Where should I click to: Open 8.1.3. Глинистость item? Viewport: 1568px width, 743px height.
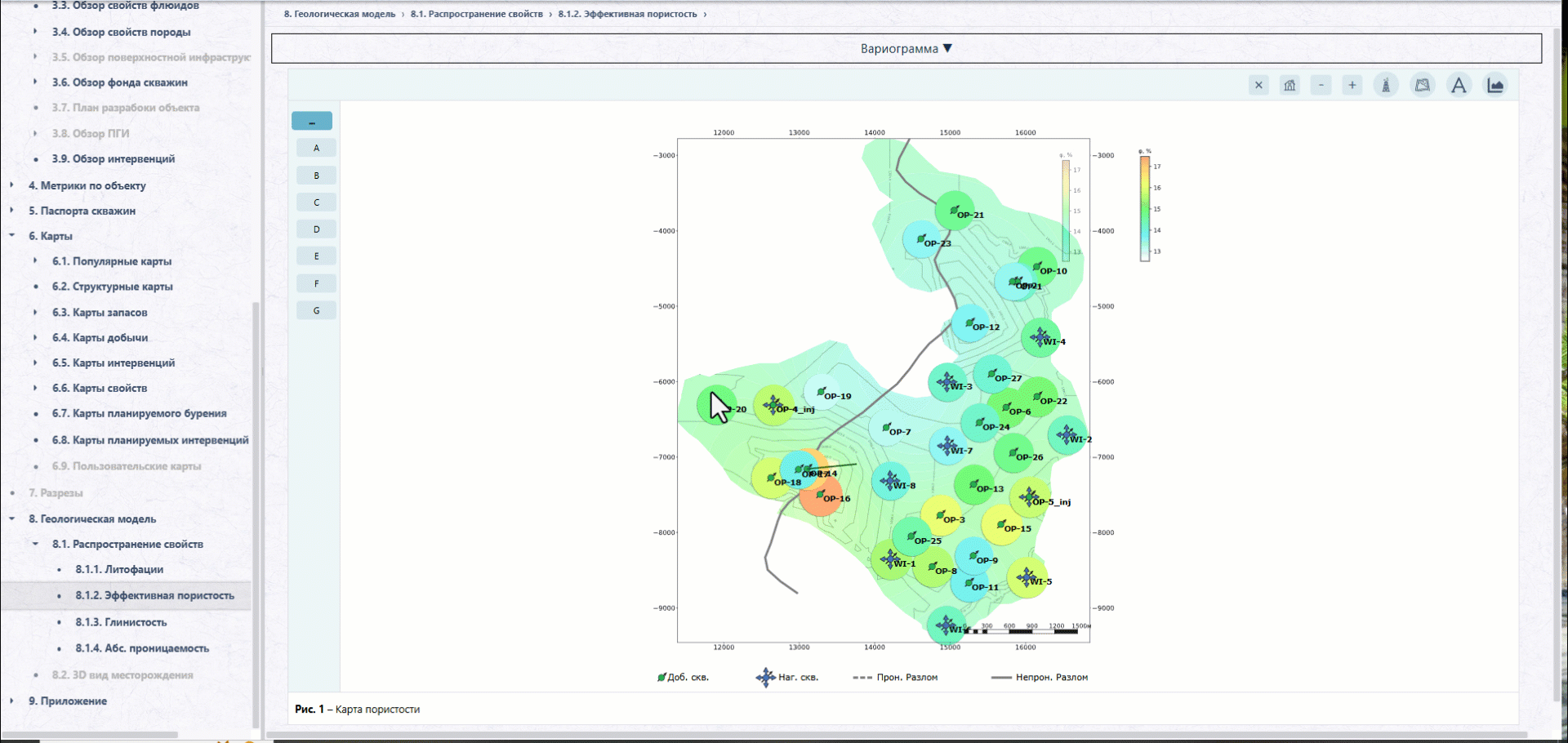click(121, 622)
